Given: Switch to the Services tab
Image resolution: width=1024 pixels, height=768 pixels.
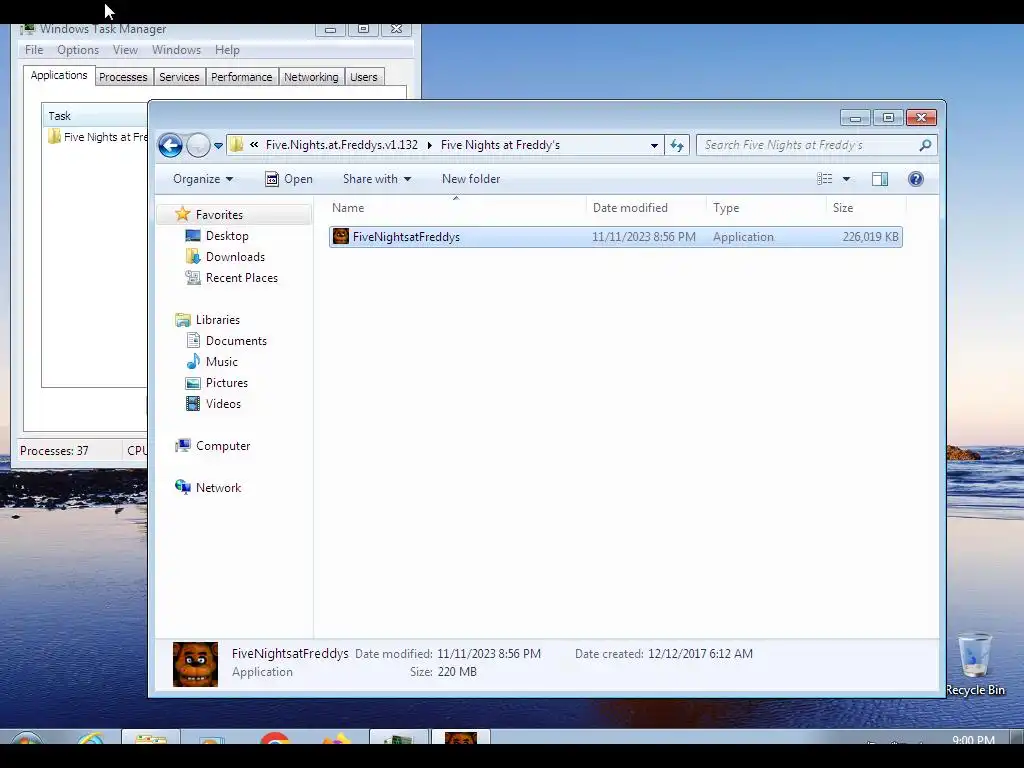Looking at the screenshot, I should [179, 77].
